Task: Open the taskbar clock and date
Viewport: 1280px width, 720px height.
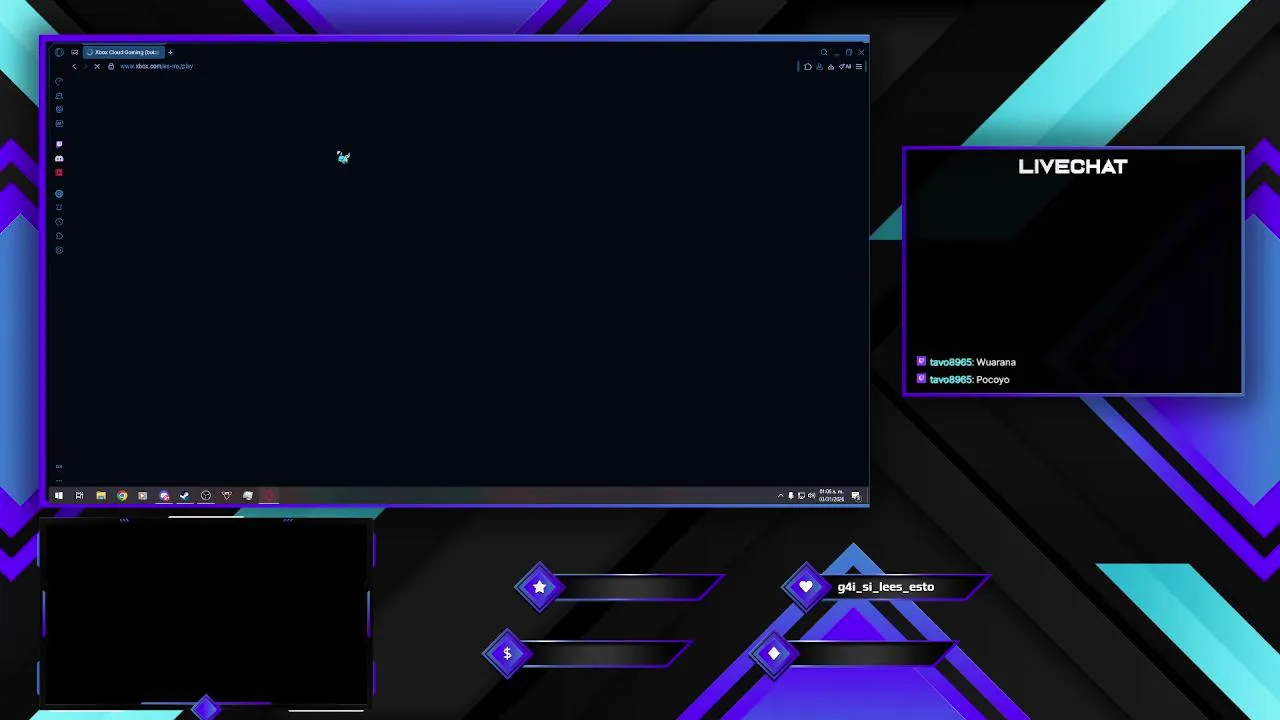Action: [x=831, y=495]
